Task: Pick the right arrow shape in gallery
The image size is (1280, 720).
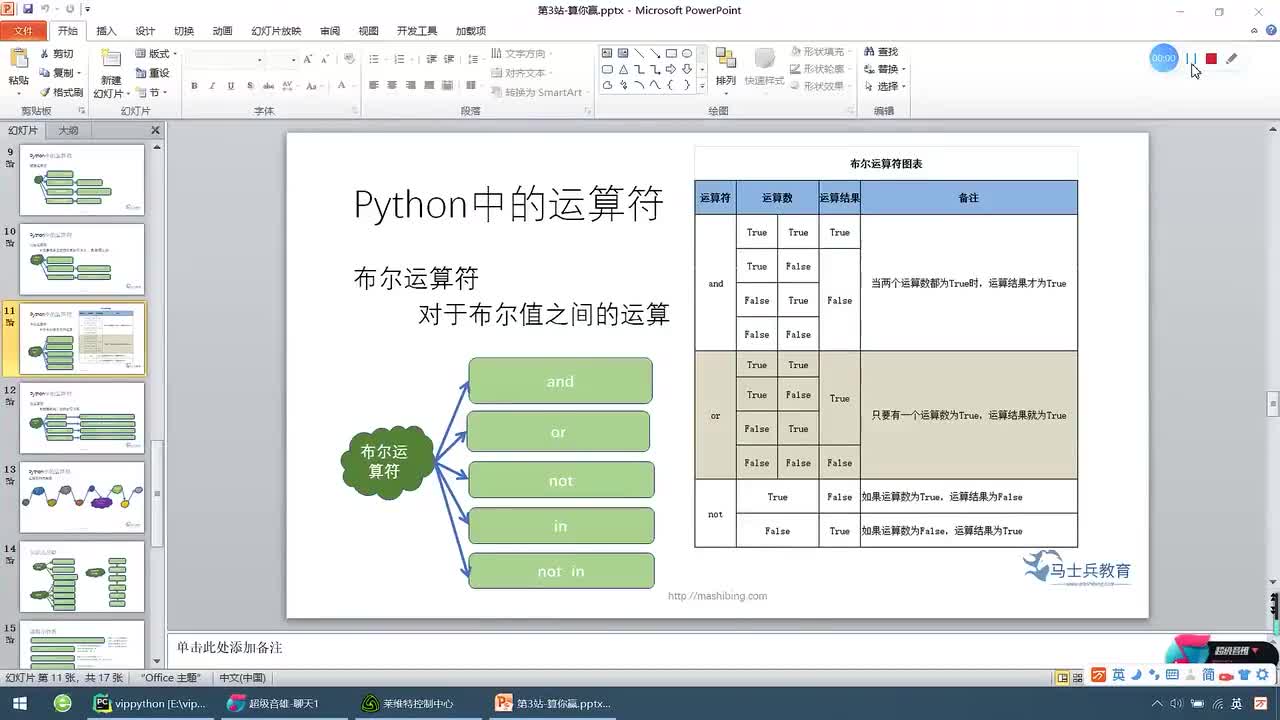Action: click(671, 69)
